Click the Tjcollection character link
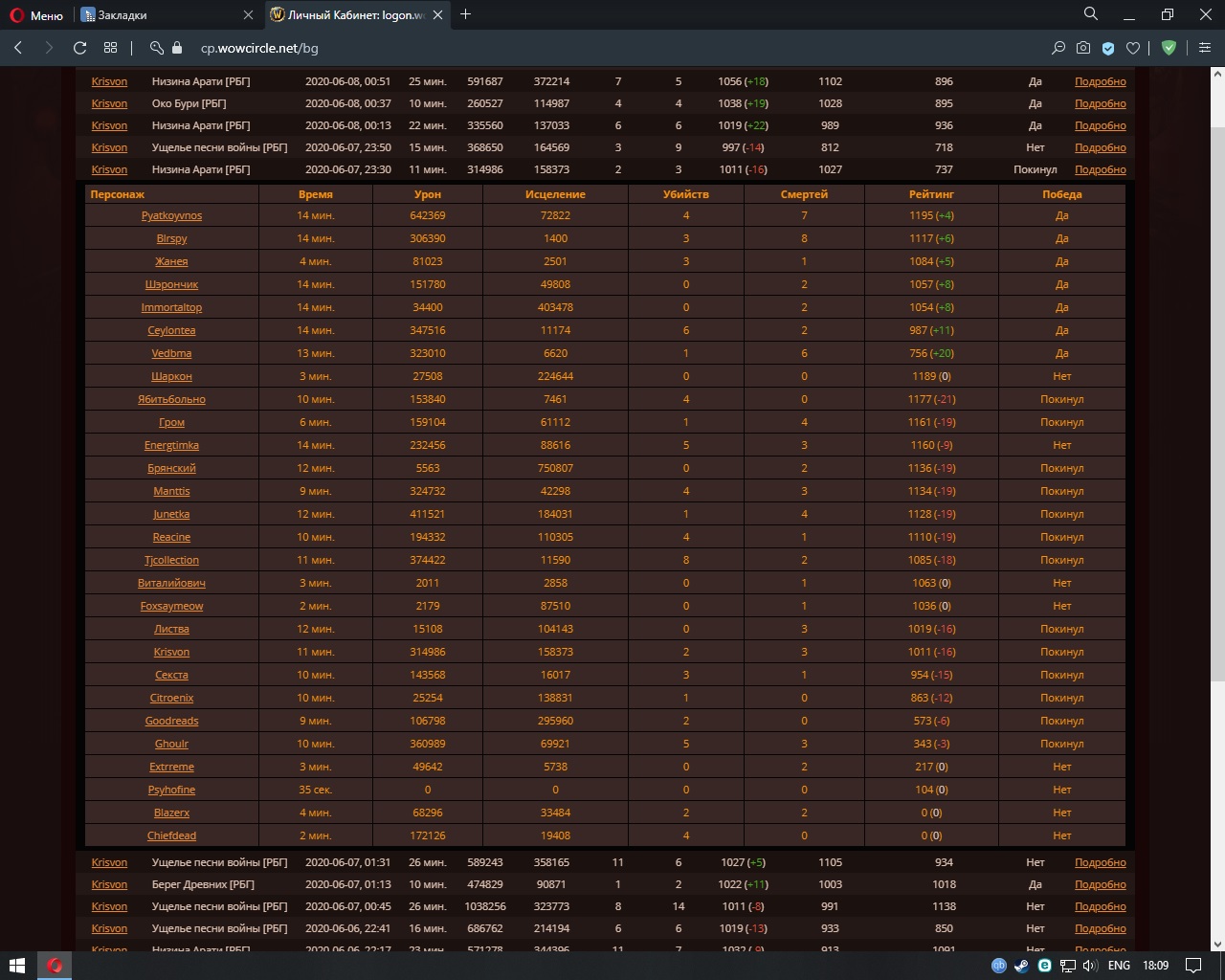 pos(171,561)
